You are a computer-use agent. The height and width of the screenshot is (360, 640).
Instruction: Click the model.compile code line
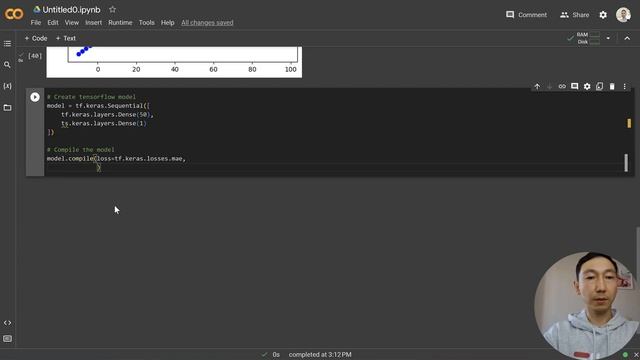(x=116, y=158)
